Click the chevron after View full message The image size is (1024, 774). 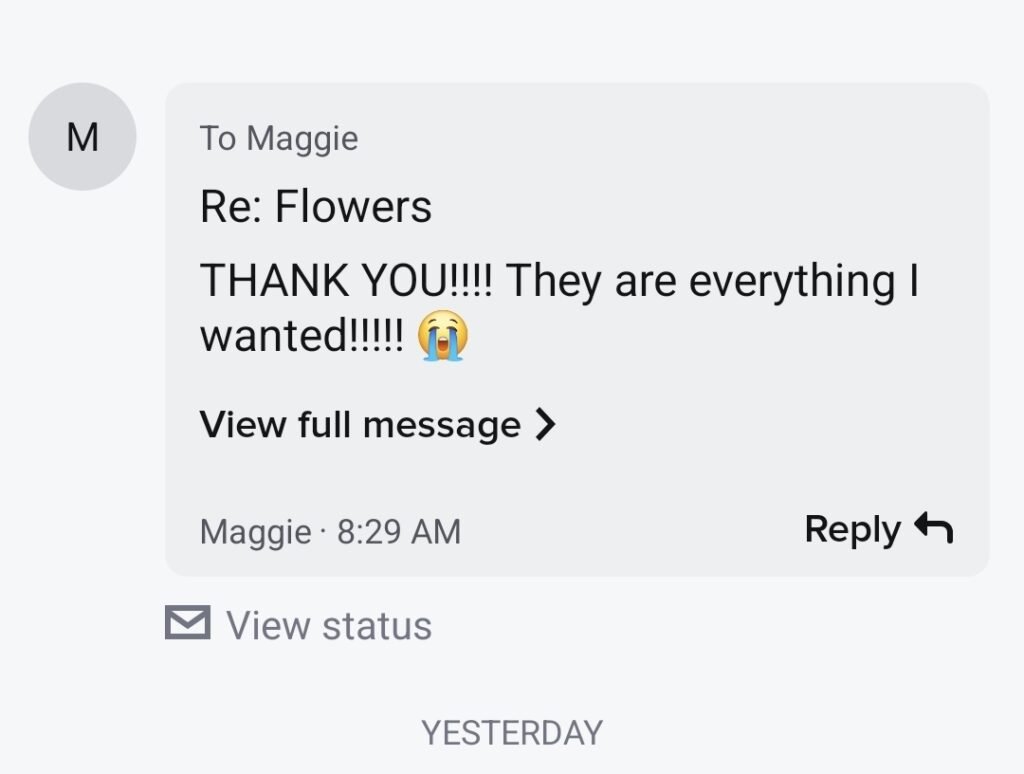coord(545,425)
